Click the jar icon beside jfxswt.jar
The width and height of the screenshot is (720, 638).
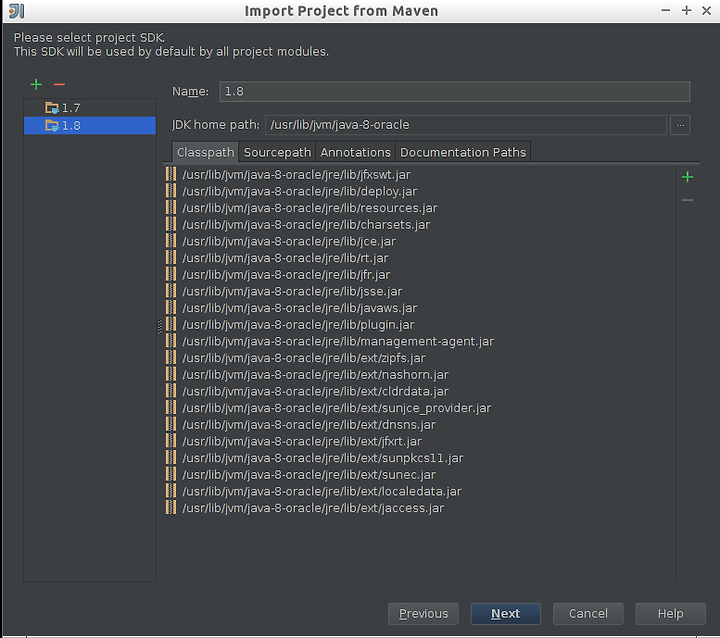tap(171, 175)
